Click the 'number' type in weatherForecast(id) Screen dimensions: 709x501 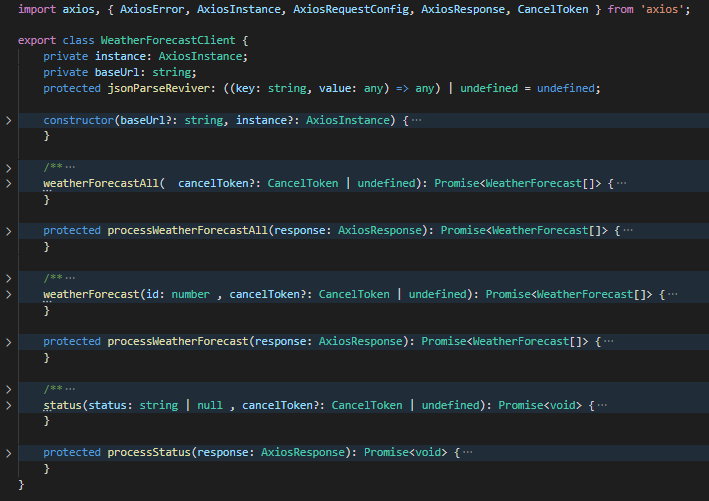pyautogui.click(x=190, y=294)
